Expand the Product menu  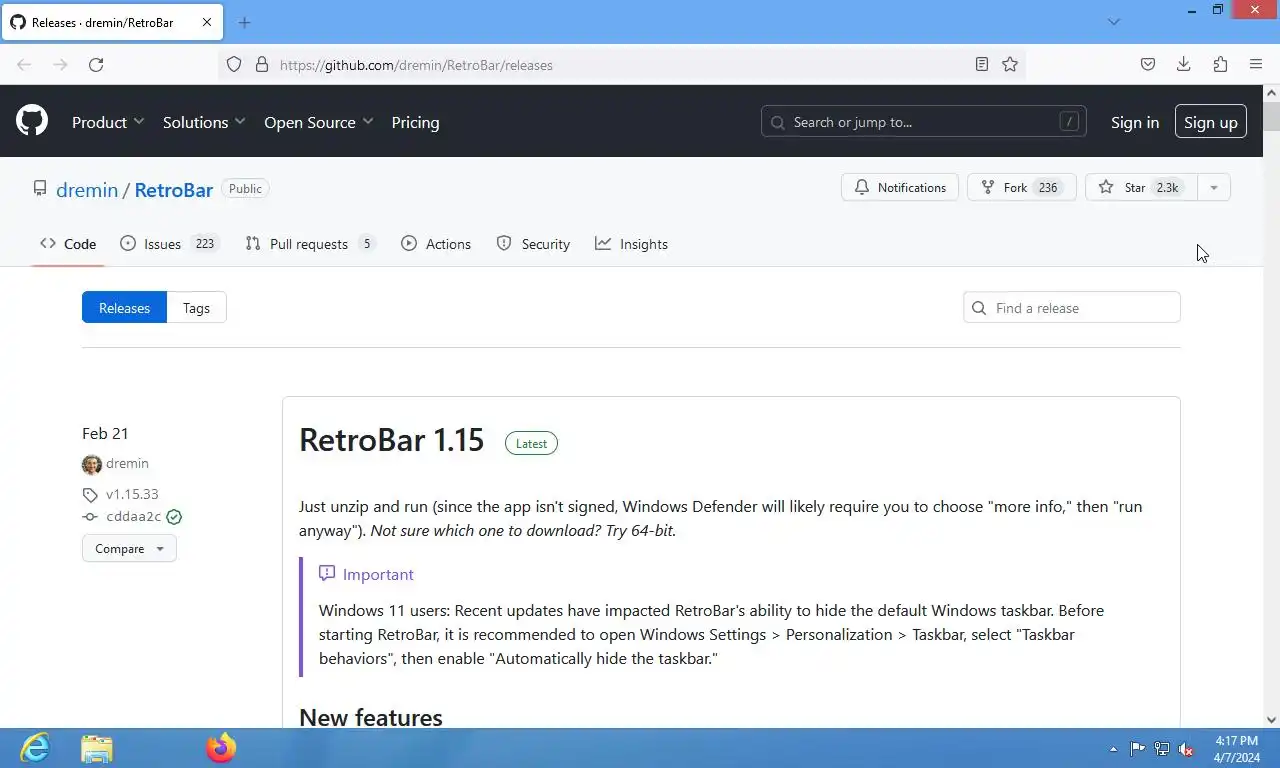pyautogui.click(x=108, y=122)
